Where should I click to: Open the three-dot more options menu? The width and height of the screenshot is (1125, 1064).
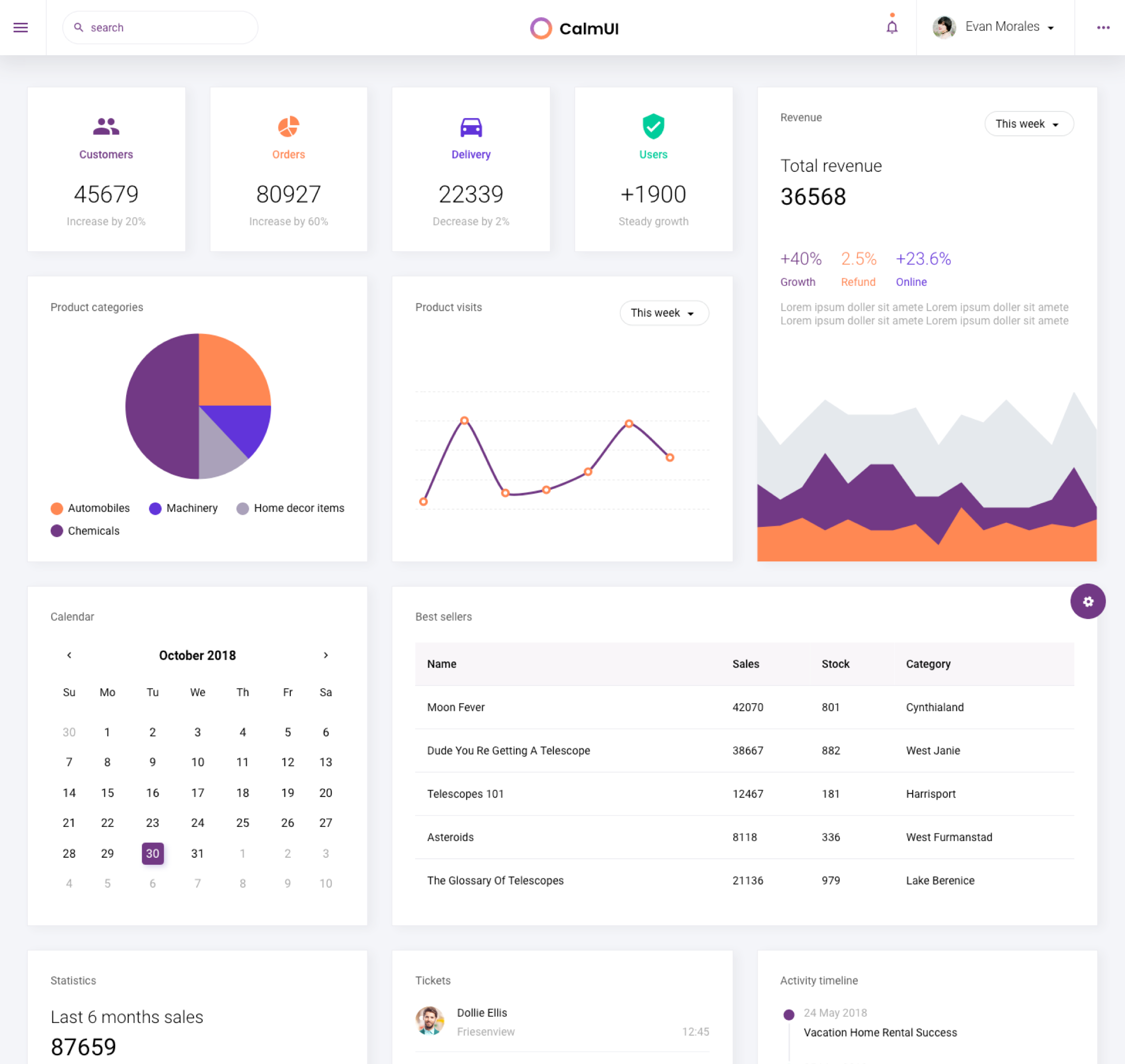coord(1103,27)
